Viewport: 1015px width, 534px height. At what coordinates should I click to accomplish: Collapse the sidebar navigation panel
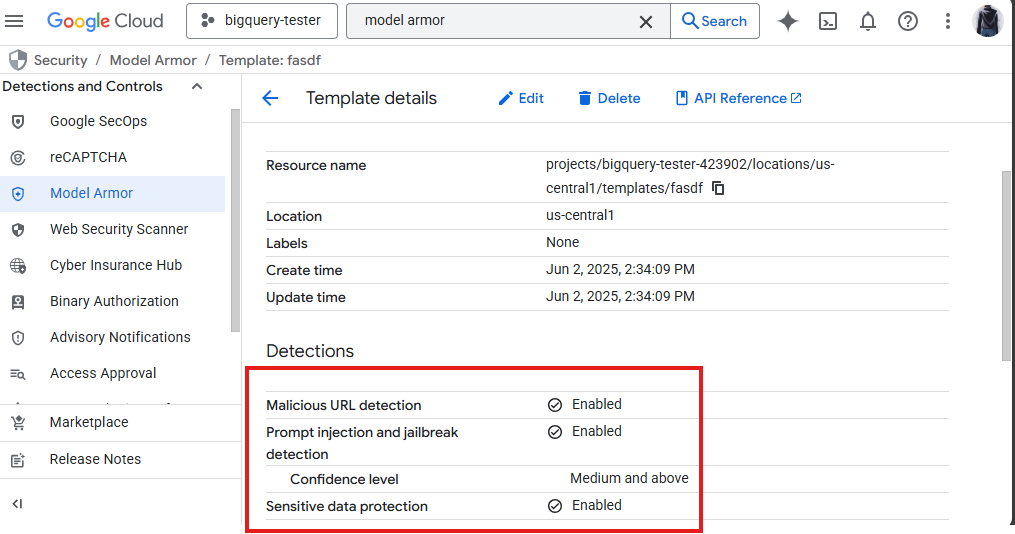point(17,504)
